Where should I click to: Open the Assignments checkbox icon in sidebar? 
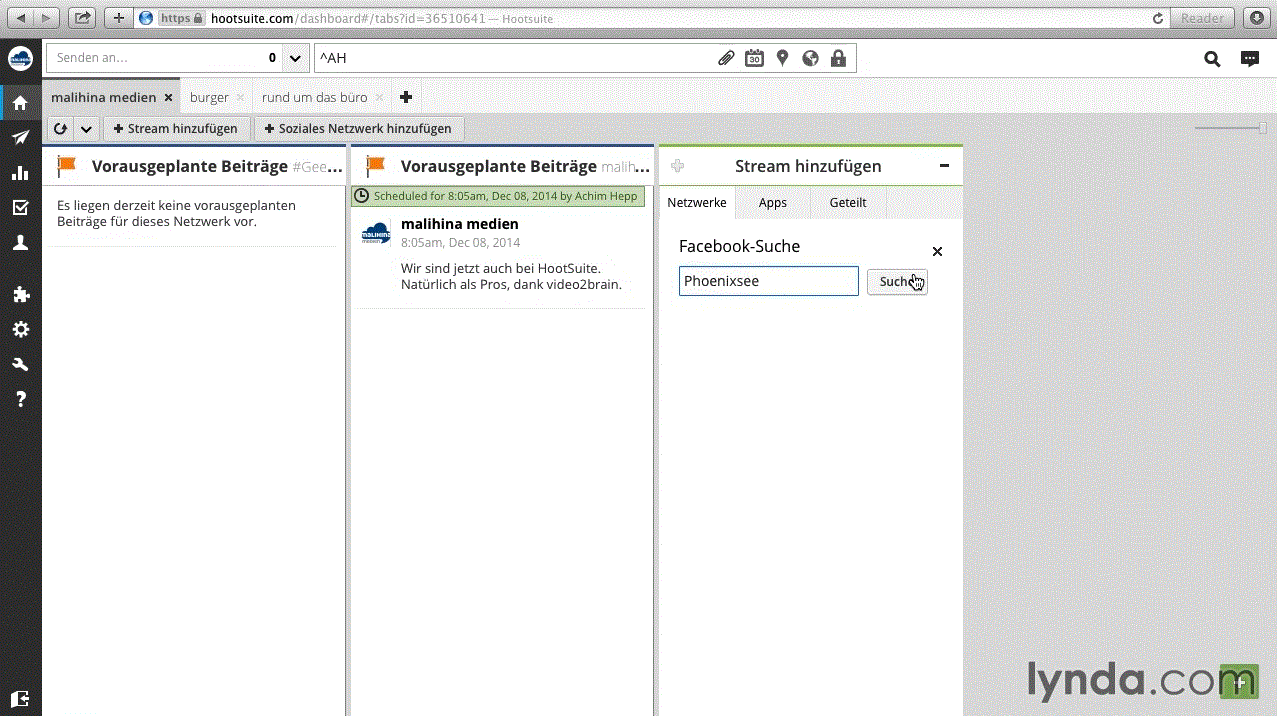[20, 208]
